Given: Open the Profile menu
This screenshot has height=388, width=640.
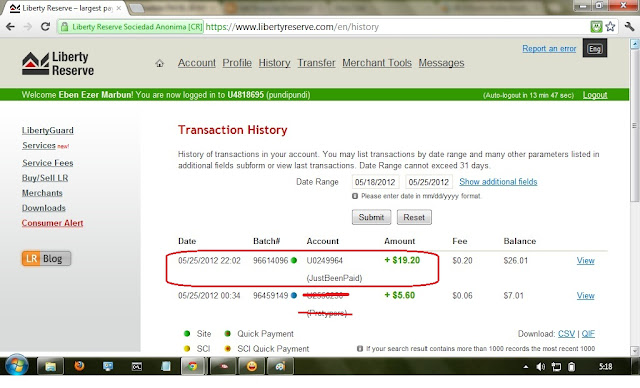Looking at the screenshot, I should pos(237,63).
